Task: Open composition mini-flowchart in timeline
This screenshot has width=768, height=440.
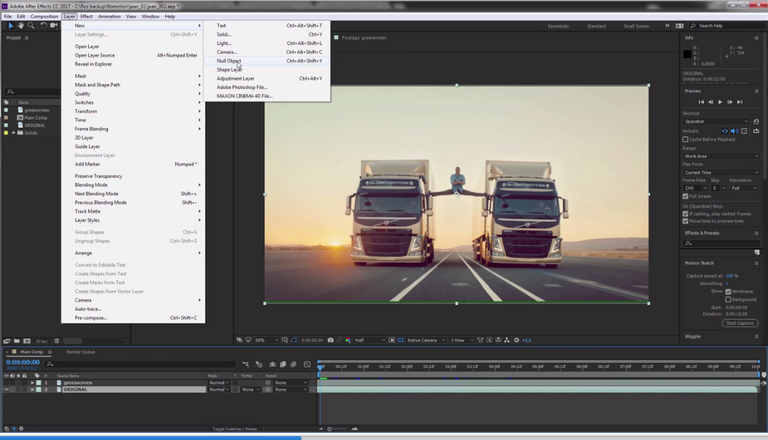Action: click(246, 364)
